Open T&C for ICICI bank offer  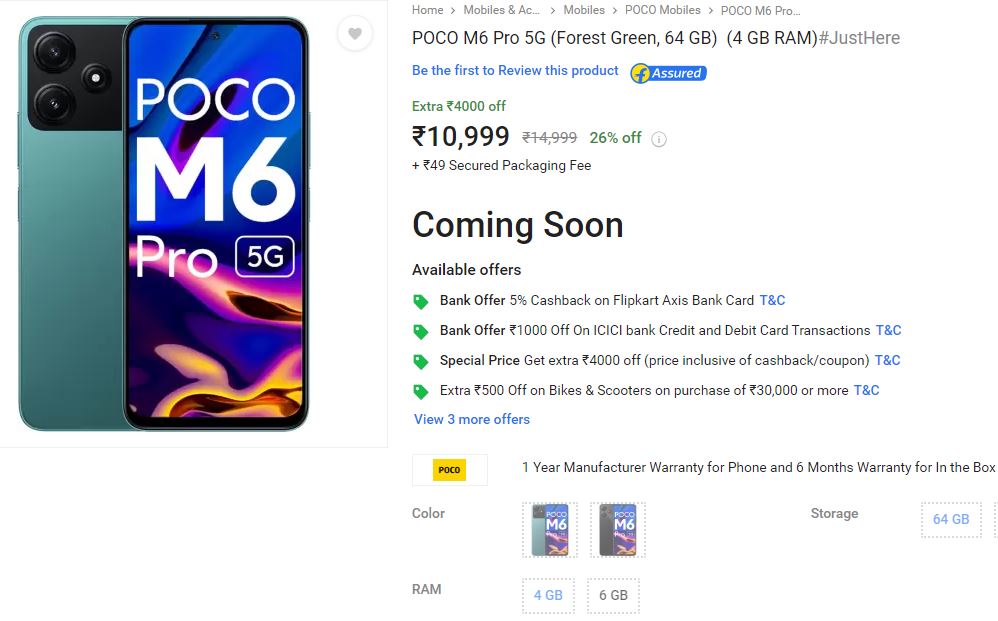click(889, 330)
